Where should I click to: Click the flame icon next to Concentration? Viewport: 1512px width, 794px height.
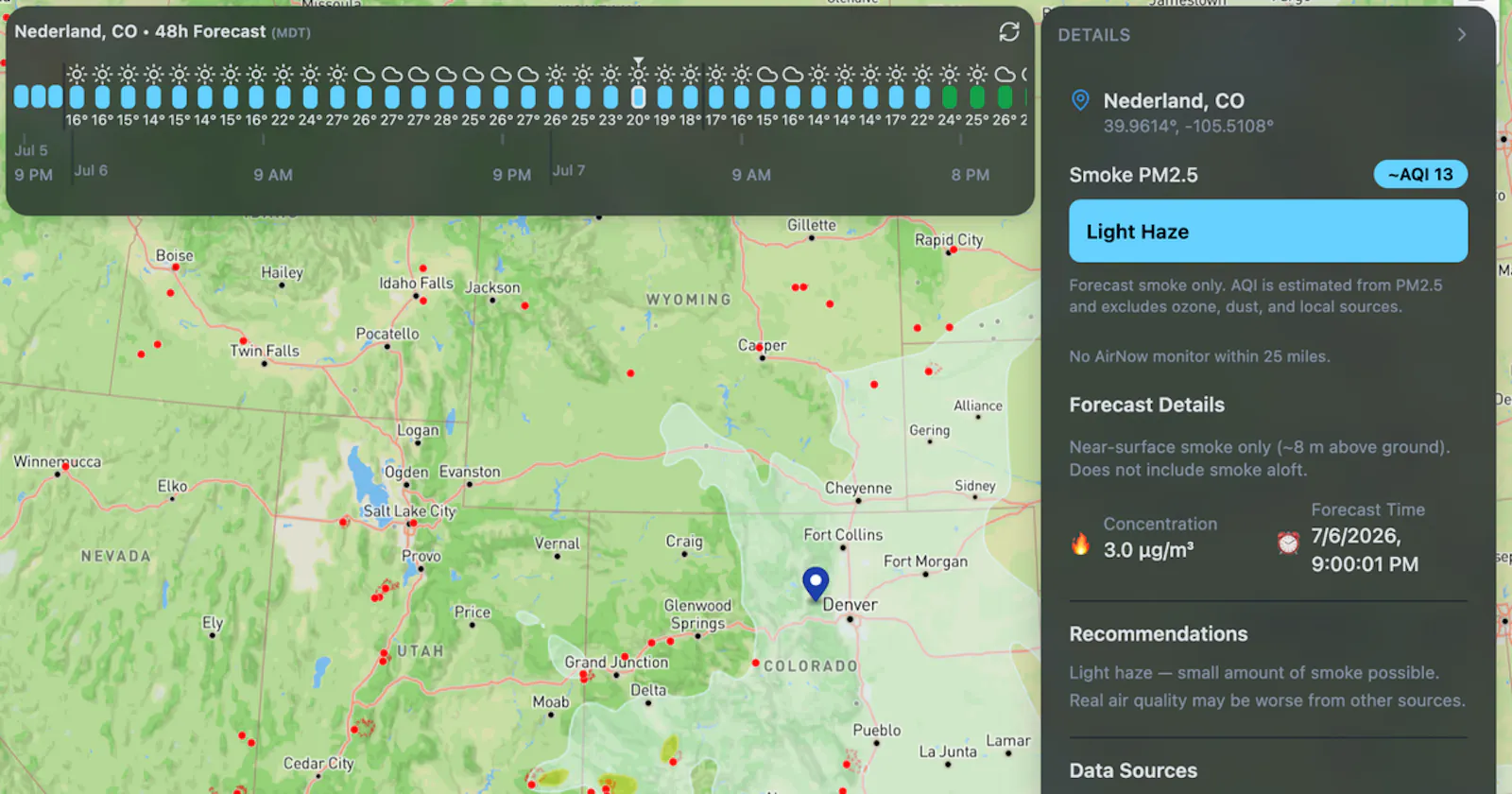pos(1080,544)
